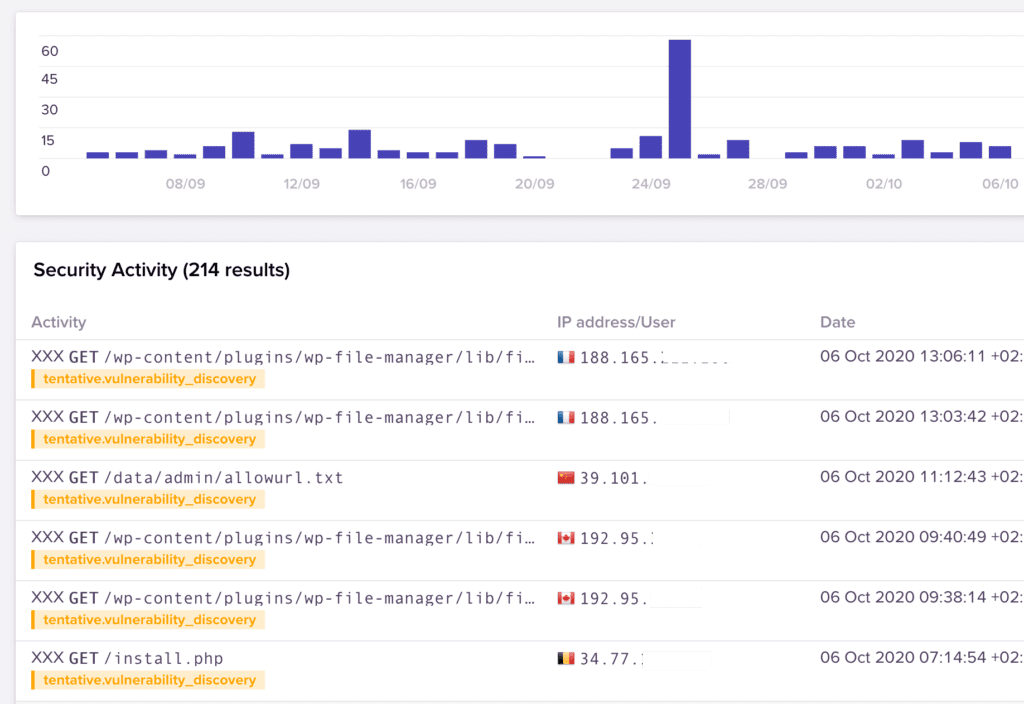Image resolution: width=1024 pixels, height=704 pixels.
Task: Click the Date column header
Action: 837,322
